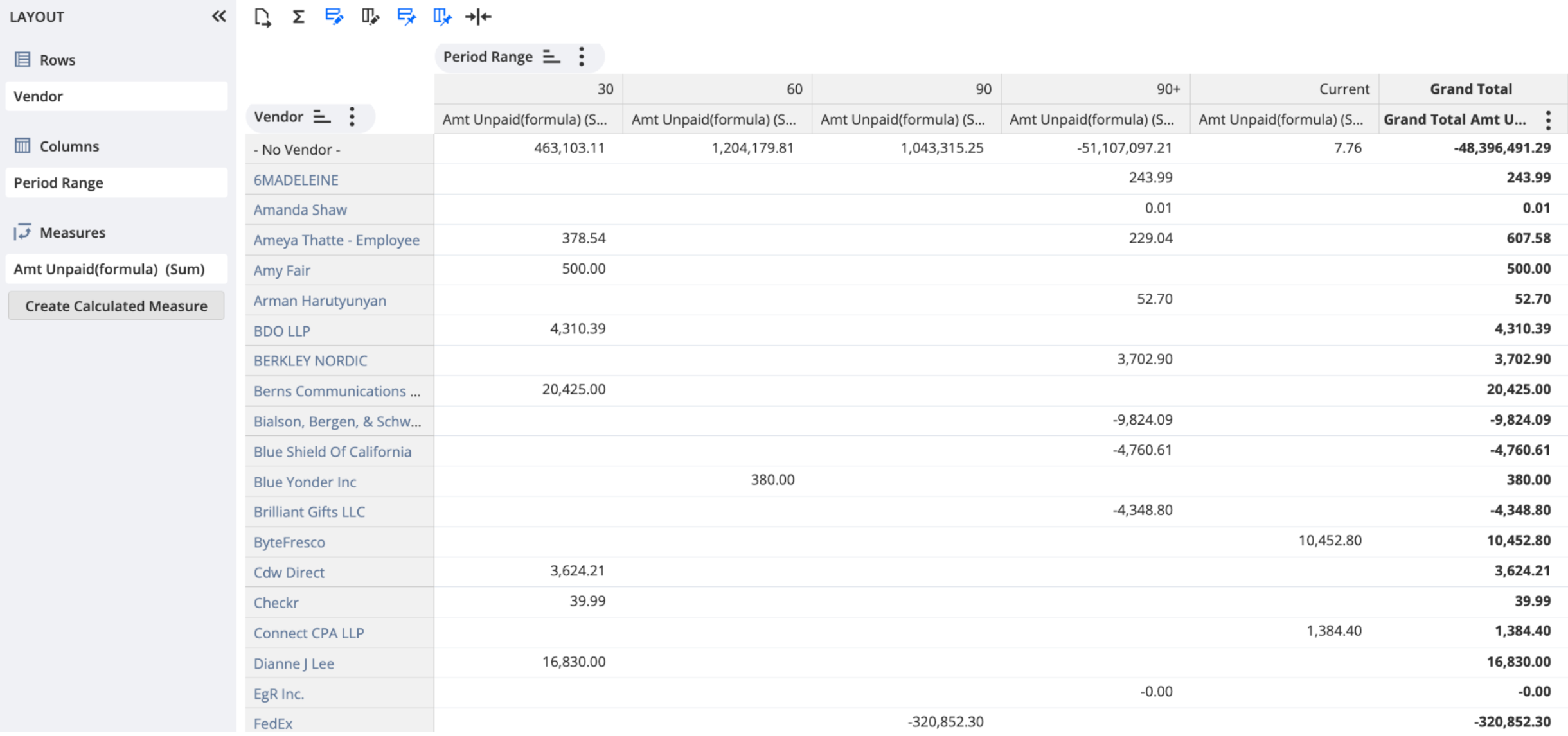Click the 1,384.40 Current cell for Connect CPA
The width and height of the screenshot is (1568, 736).
pyautogui.click(x=1334, y=631)
